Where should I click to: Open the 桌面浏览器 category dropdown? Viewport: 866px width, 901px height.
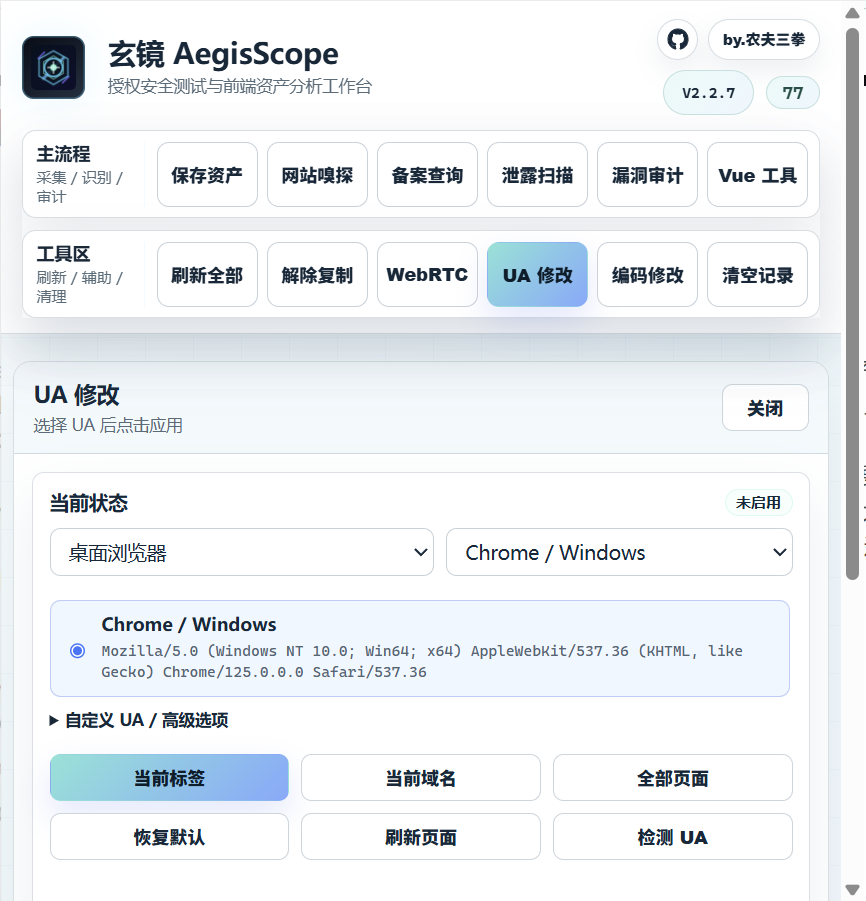click(242, 552)
